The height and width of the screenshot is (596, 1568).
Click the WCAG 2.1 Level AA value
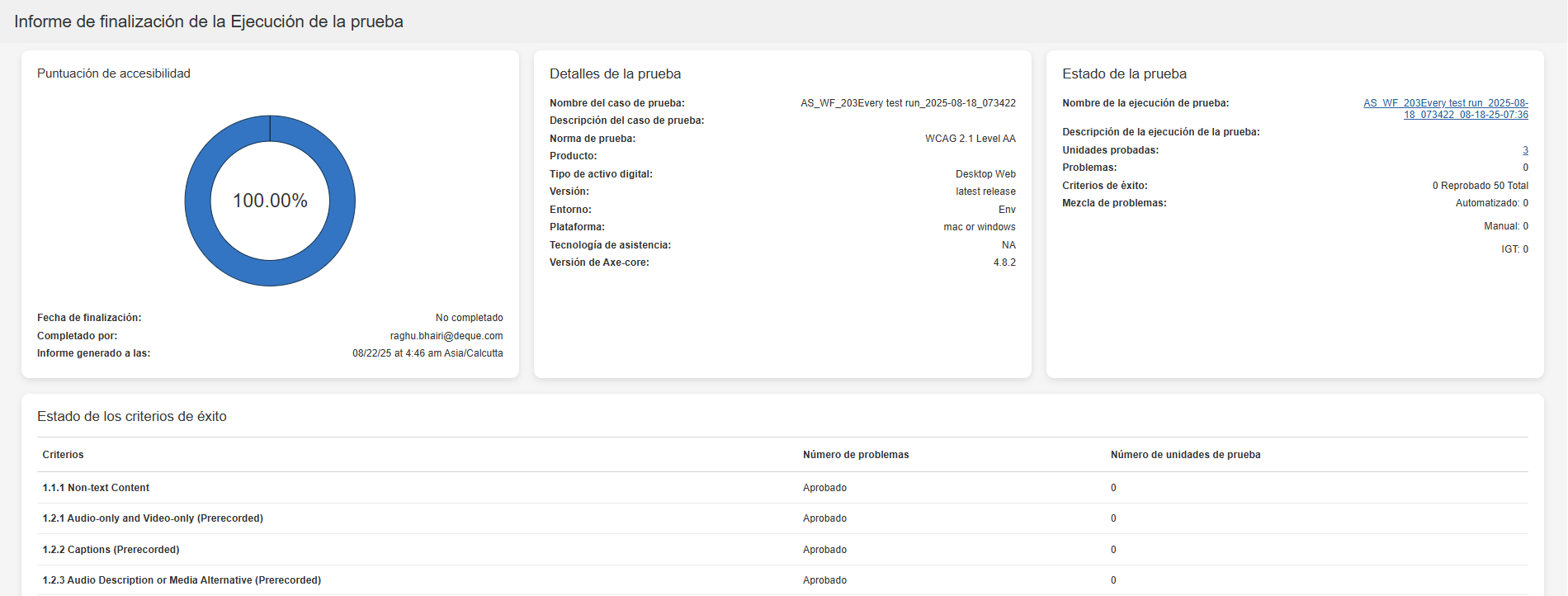tap(970, 139)
